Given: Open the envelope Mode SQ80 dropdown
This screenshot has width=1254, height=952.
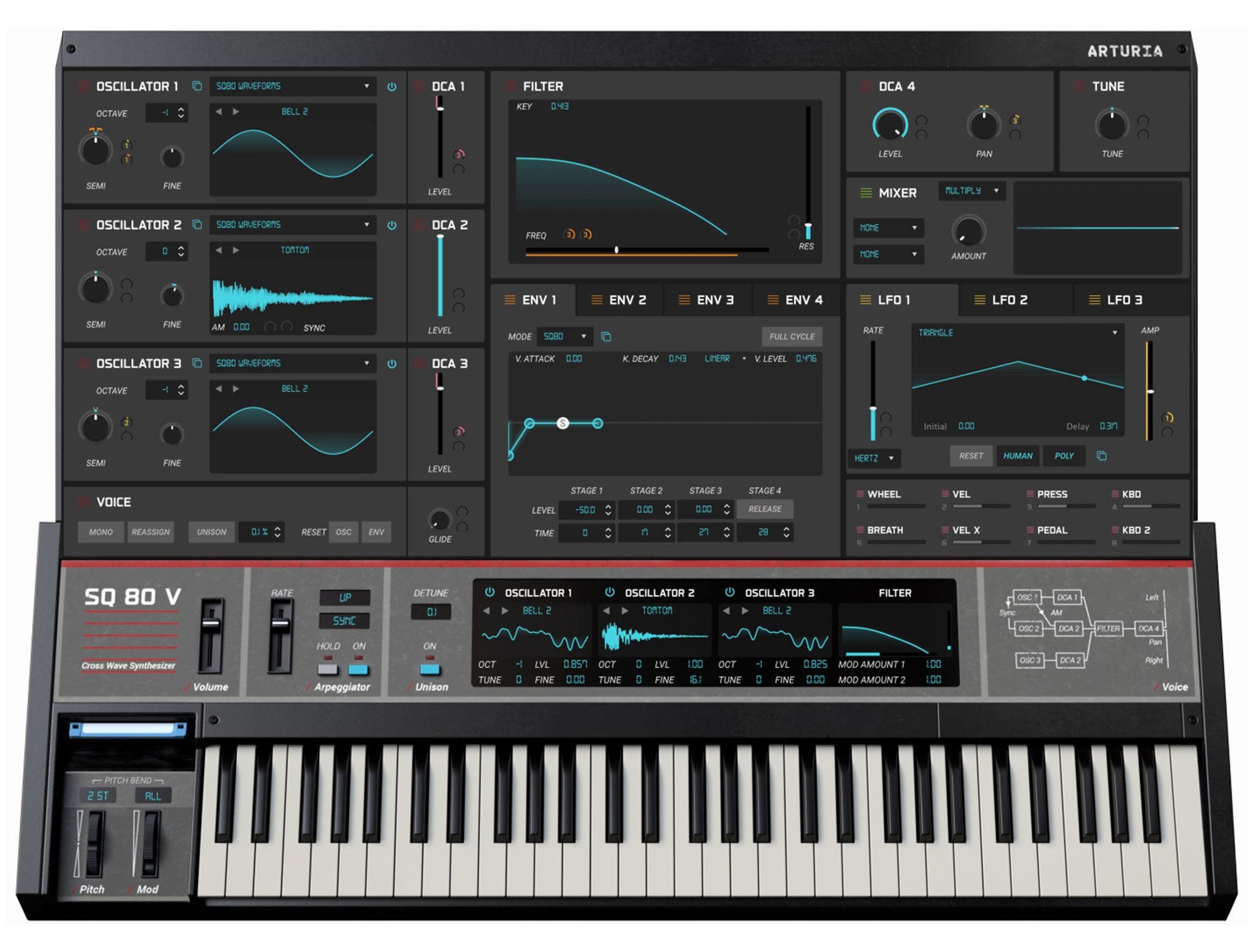Looking at the screenshot, I should point(565,337).
